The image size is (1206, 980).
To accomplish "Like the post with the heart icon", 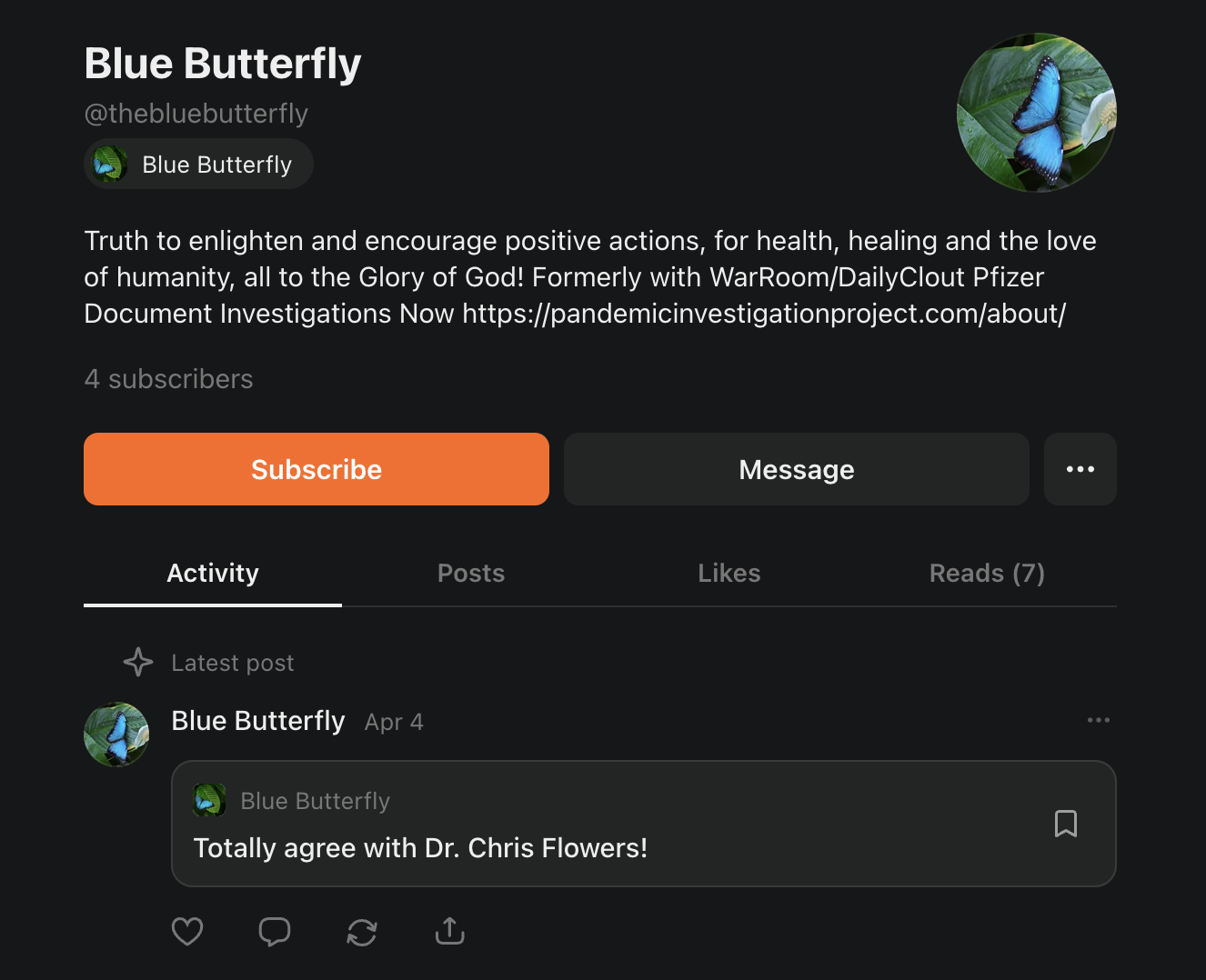I will (x=187, y=931).
